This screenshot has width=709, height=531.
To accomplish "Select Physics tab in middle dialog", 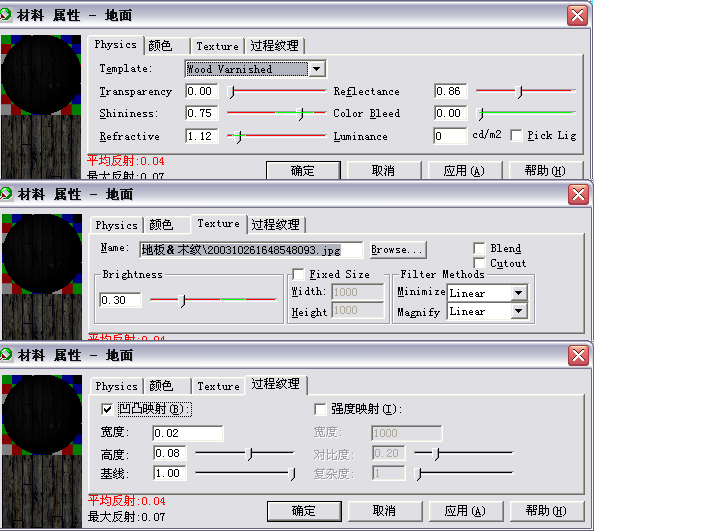I will (x=116, y=225).
